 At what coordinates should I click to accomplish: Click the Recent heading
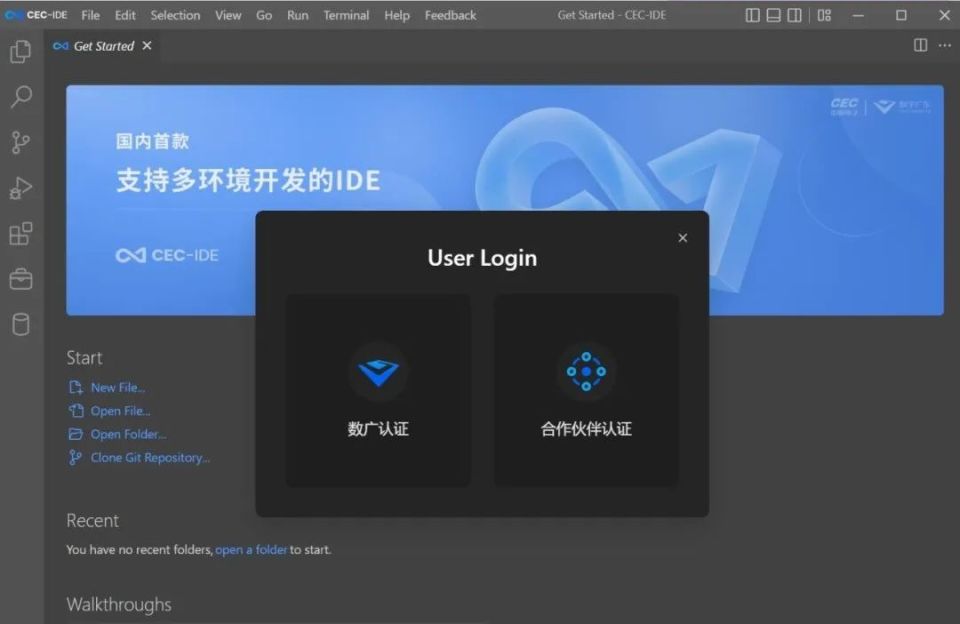pyautogui.click(x=92, y=521)
